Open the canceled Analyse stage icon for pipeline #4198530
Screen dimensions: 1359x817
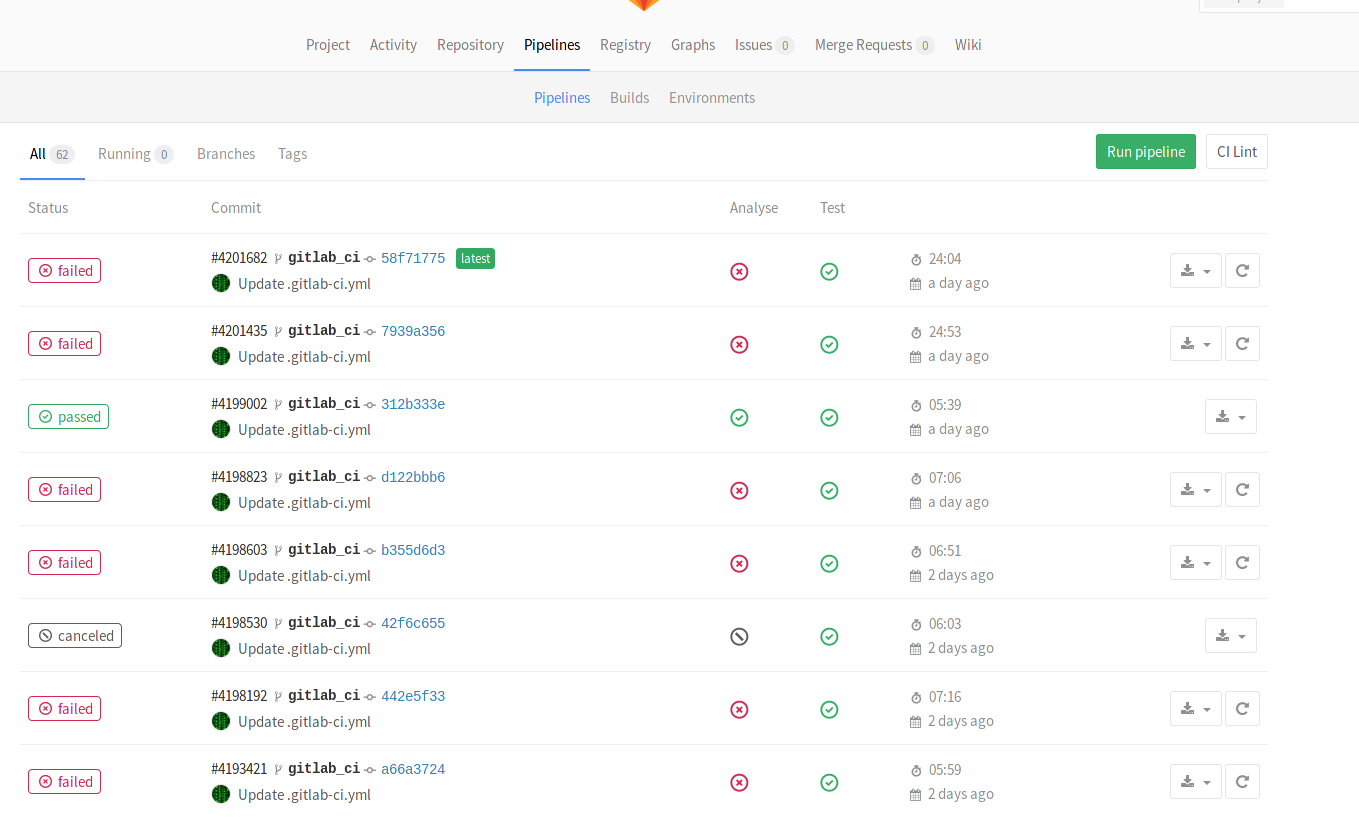click(739, 636)
